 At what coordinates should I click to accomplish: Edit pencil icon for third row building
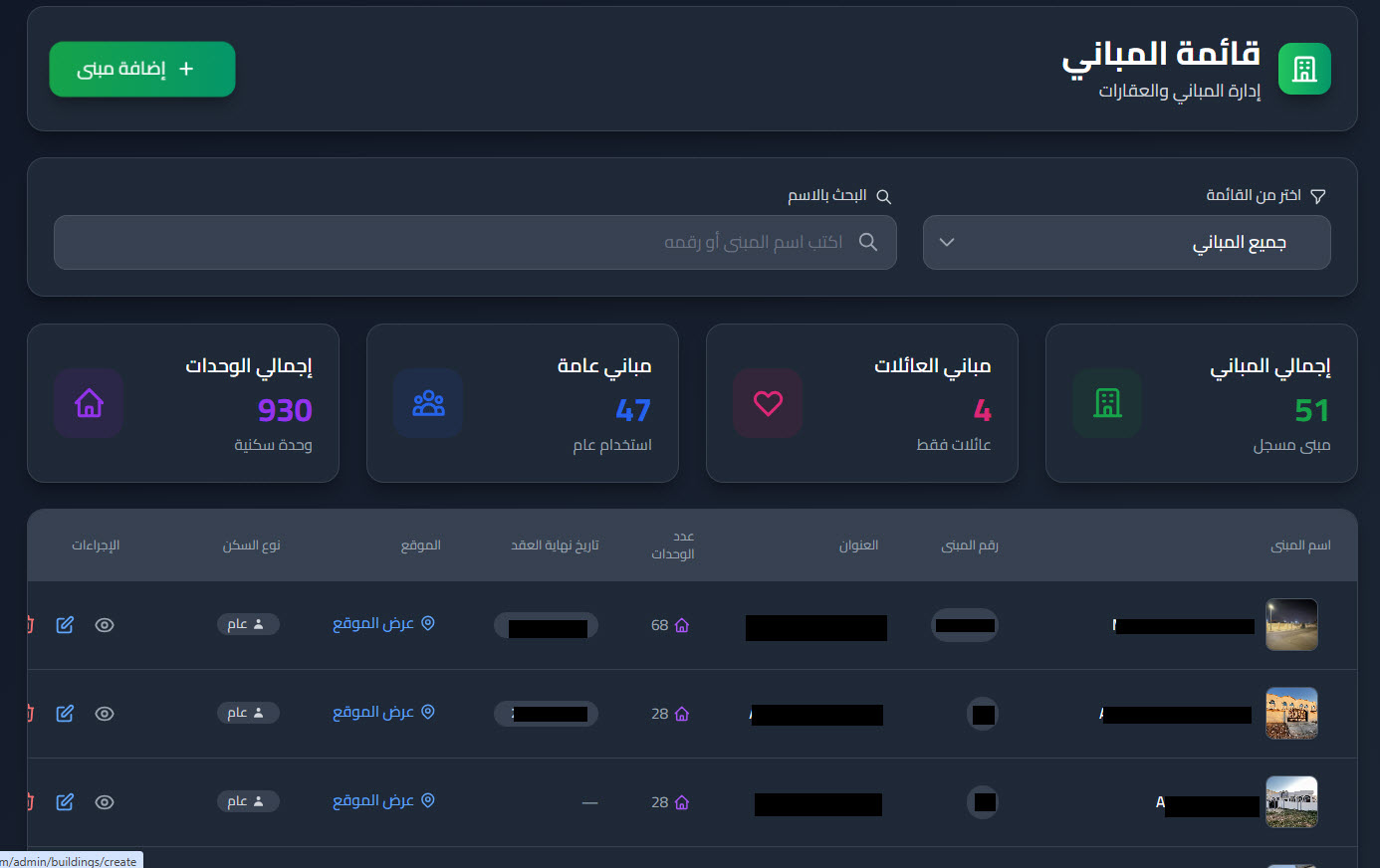click(65, 802)
